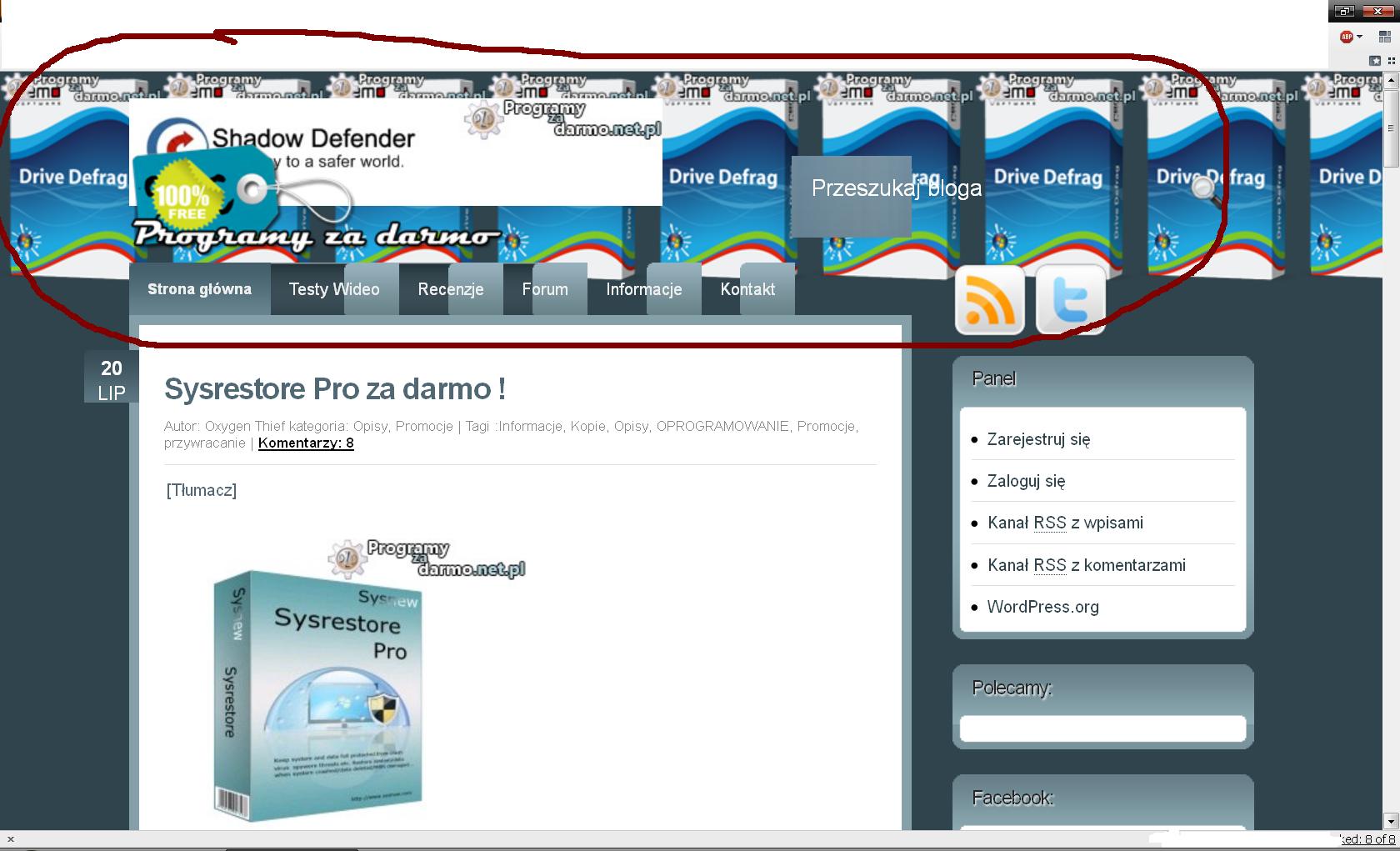Image resolution: width=1400 pixels, height=851 pixels.
Task: Click the Shadow Defender banner
Action: coord(396,152)
